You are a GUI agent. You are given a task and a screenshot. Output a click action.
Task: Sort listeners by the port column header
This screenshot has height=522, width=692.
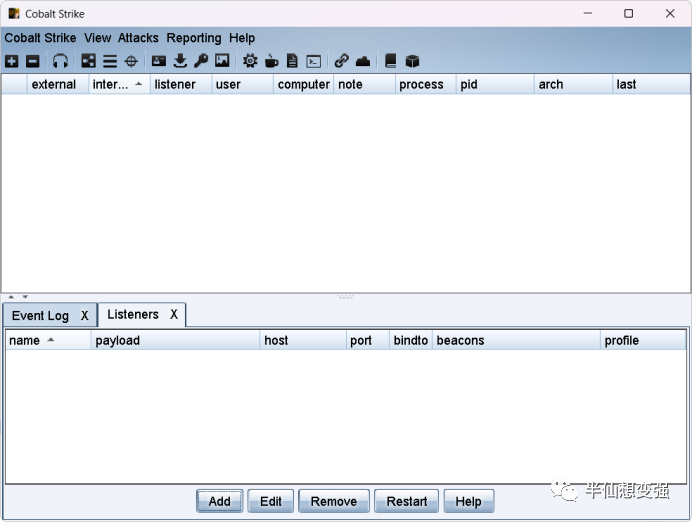[x=368, y=340]
